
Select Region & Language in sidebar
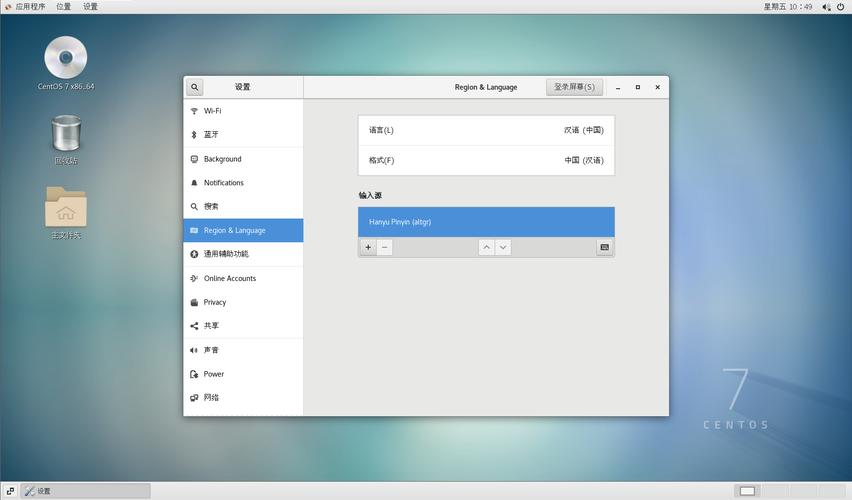(x=243, y=230)
